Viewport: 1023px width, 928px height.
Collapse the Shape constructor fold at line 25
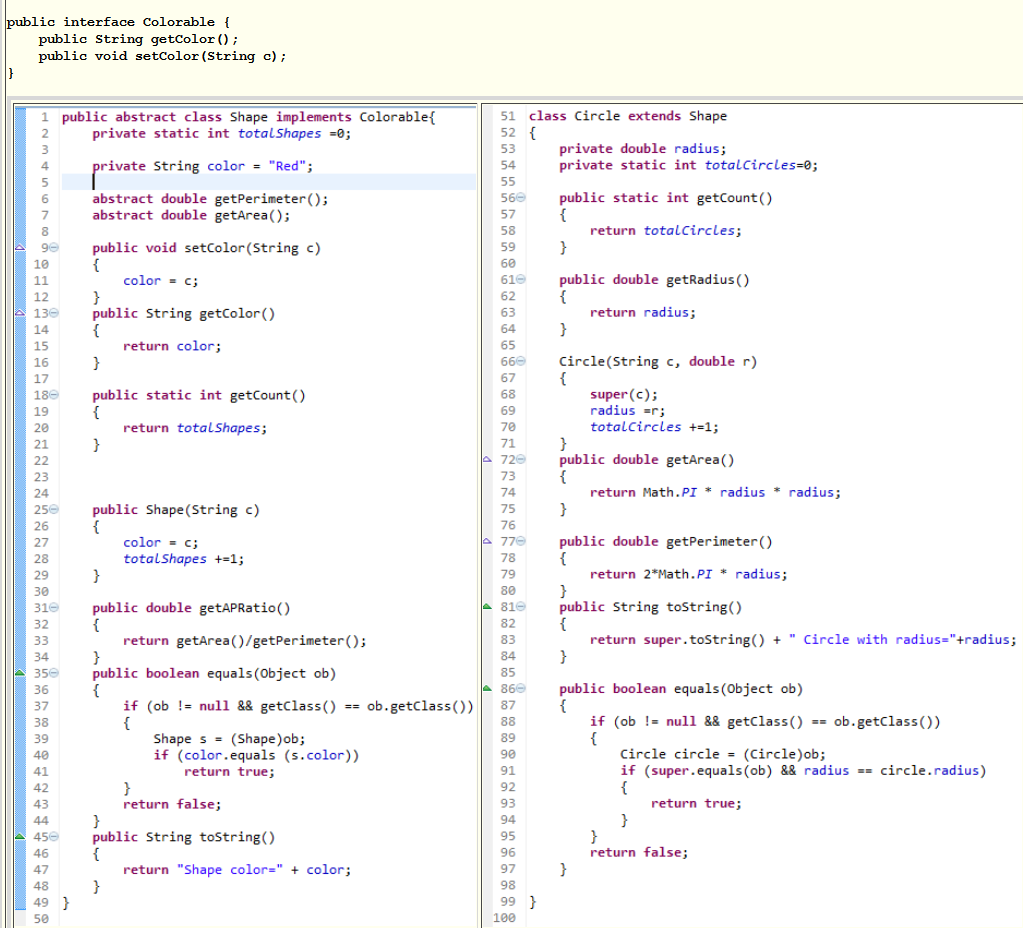point(56,509)
